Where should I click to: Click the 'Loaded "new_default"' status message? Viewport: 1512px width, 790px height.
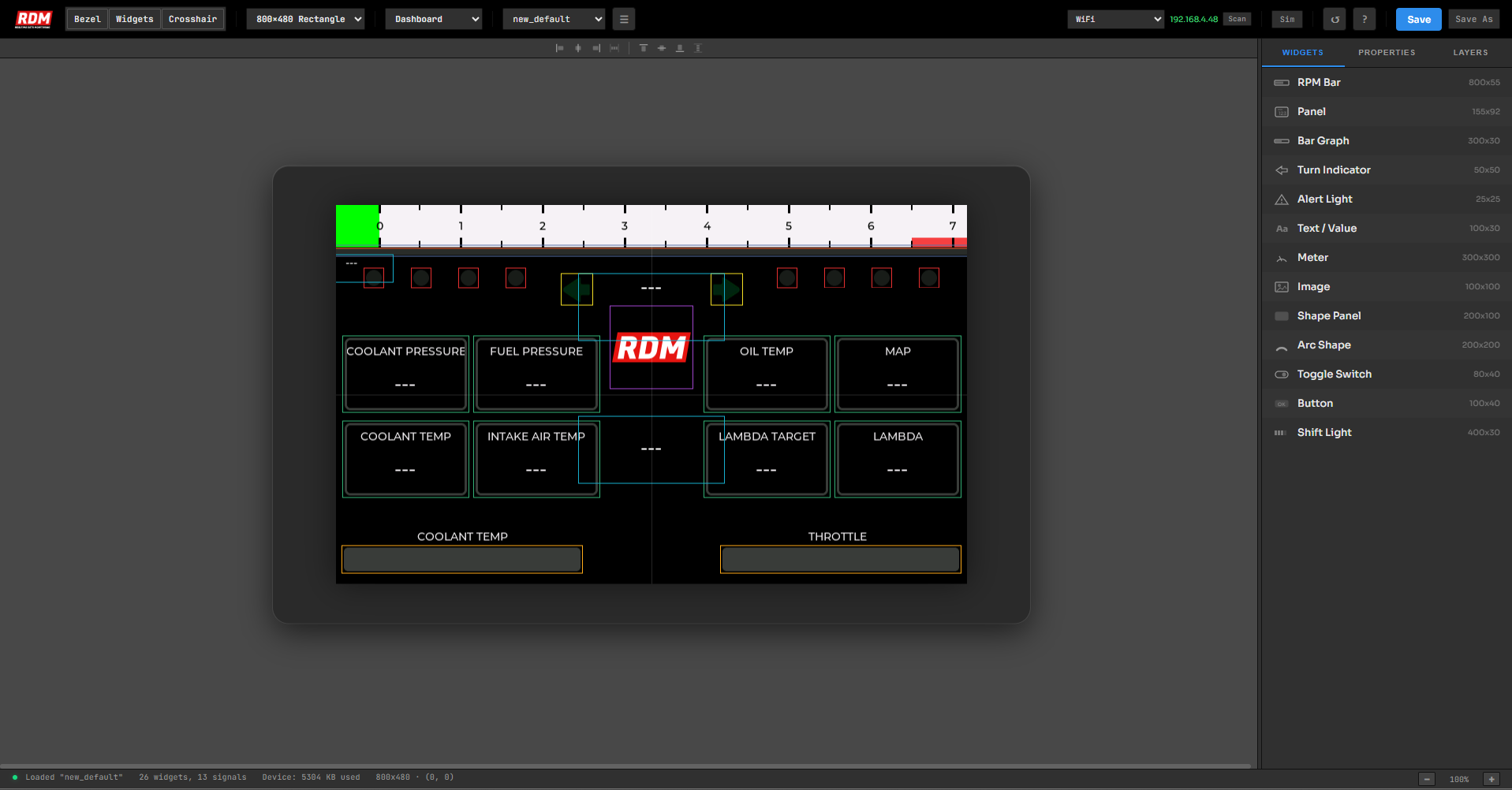click(x=74, y=777)
